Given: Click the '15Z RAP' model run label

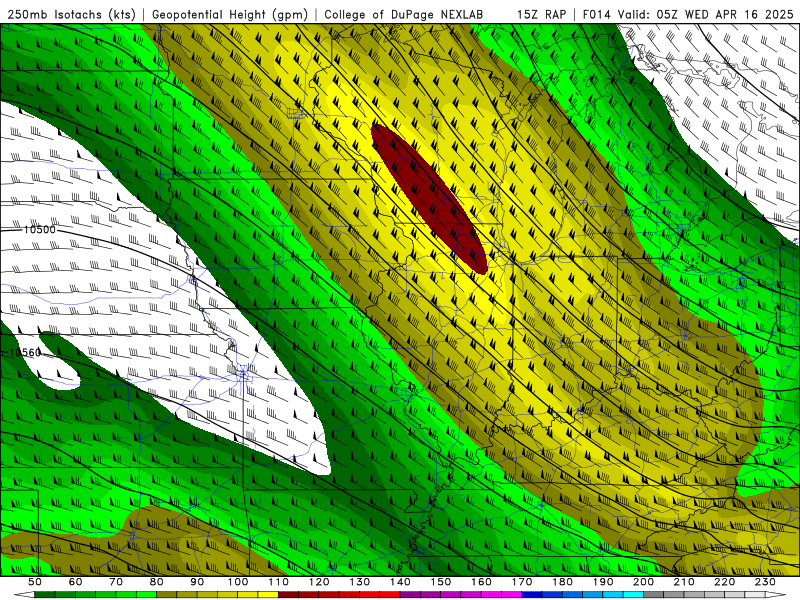Looking at the screenshot, I should pyautogui.click(x=541, y=15).
